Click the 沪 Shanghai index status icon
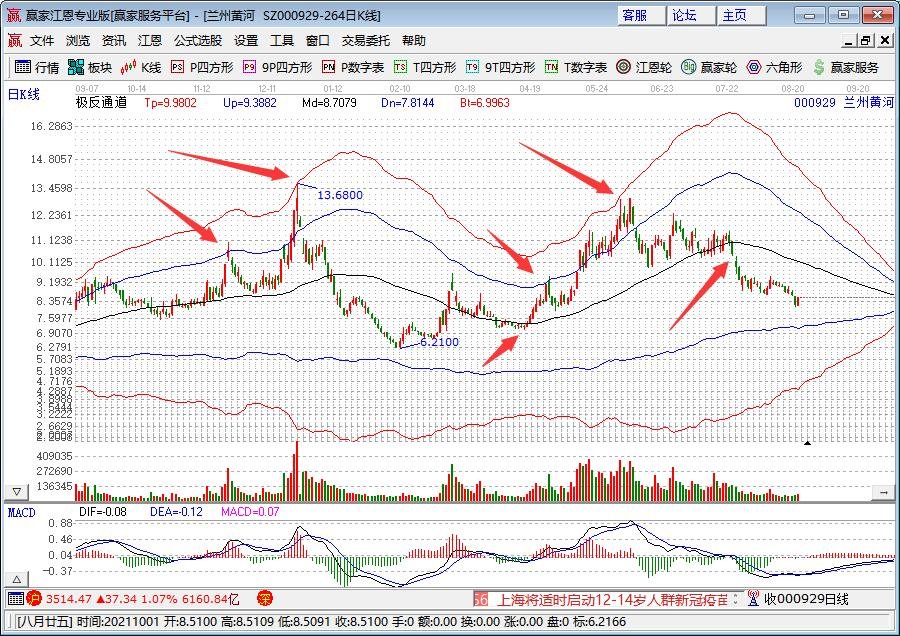The image size is (900, 636). 34,599
